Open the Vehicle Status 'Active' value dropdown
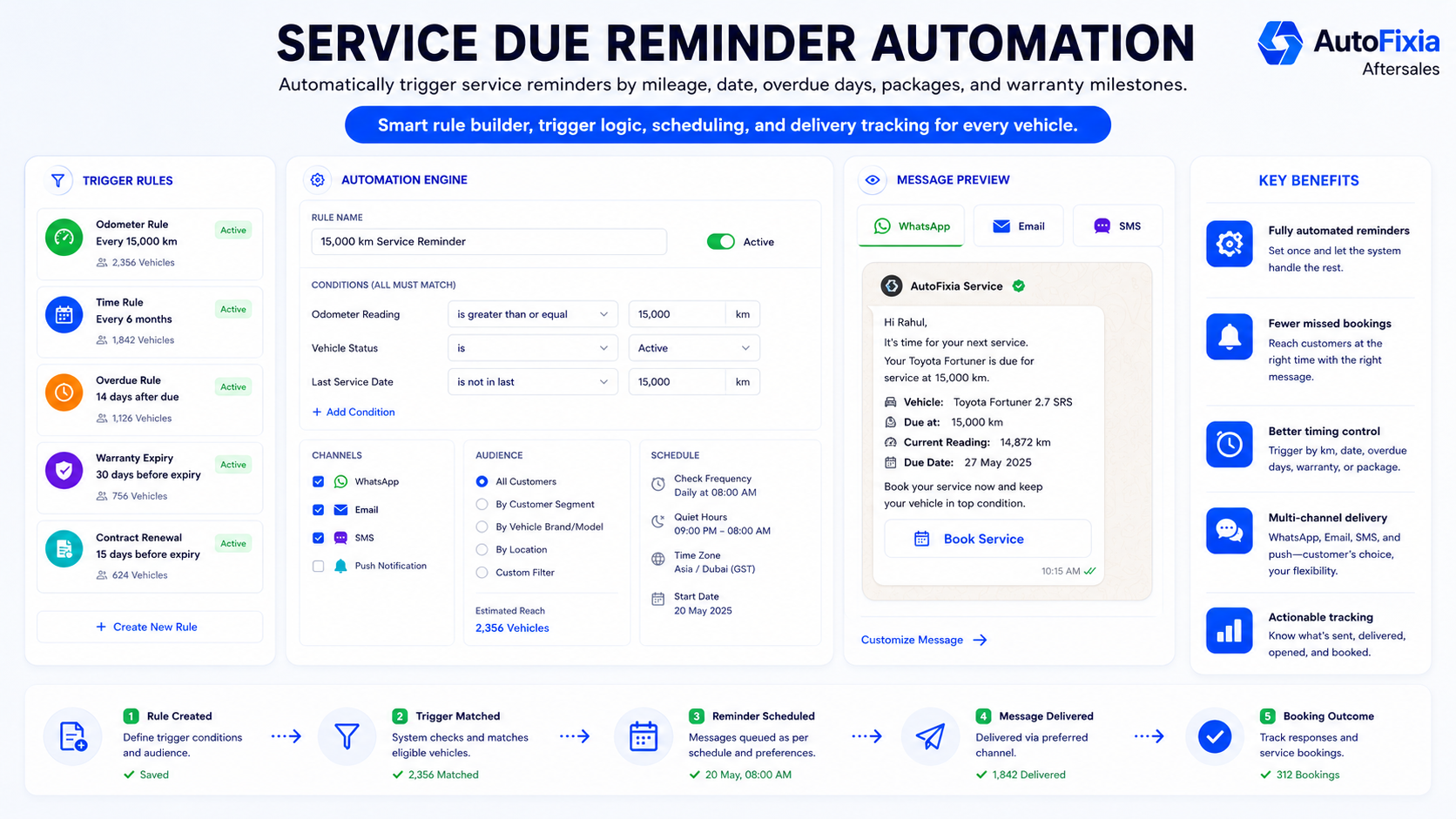Screen dimensions: 1456x819 (694, 348)
